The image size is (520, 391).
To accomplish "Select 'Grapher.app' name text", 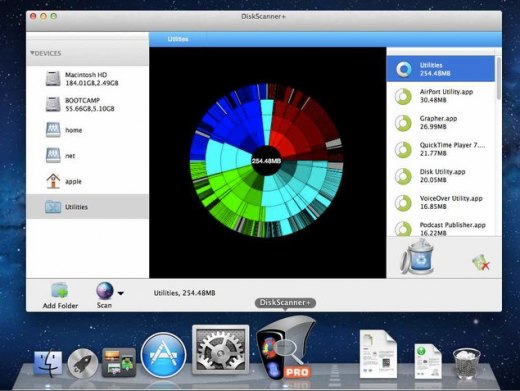I will (x=438, y=118).
